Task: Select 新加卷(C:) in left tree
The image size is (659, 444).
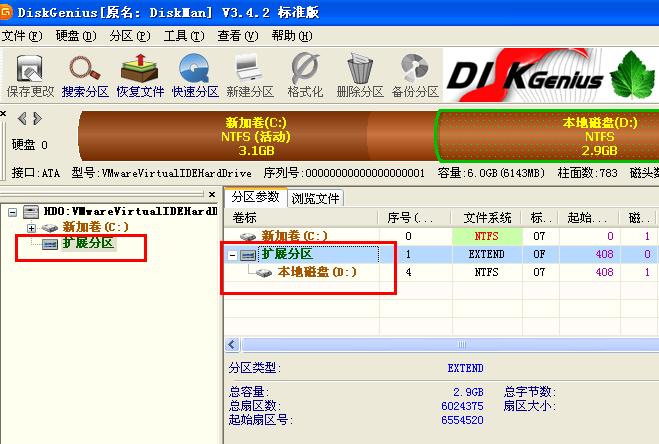Action: pyautogui.click(x=95, y=227)
